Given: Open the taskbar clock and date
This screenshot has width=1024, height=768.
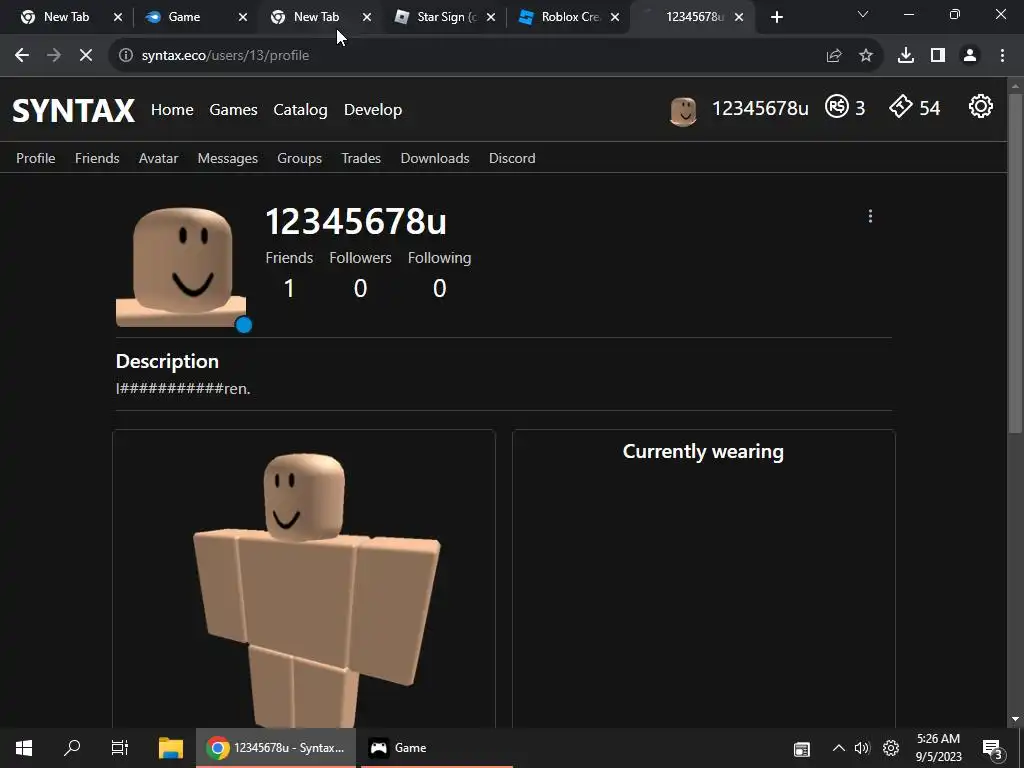Looking at the screenshot, I should pos(938,748).
